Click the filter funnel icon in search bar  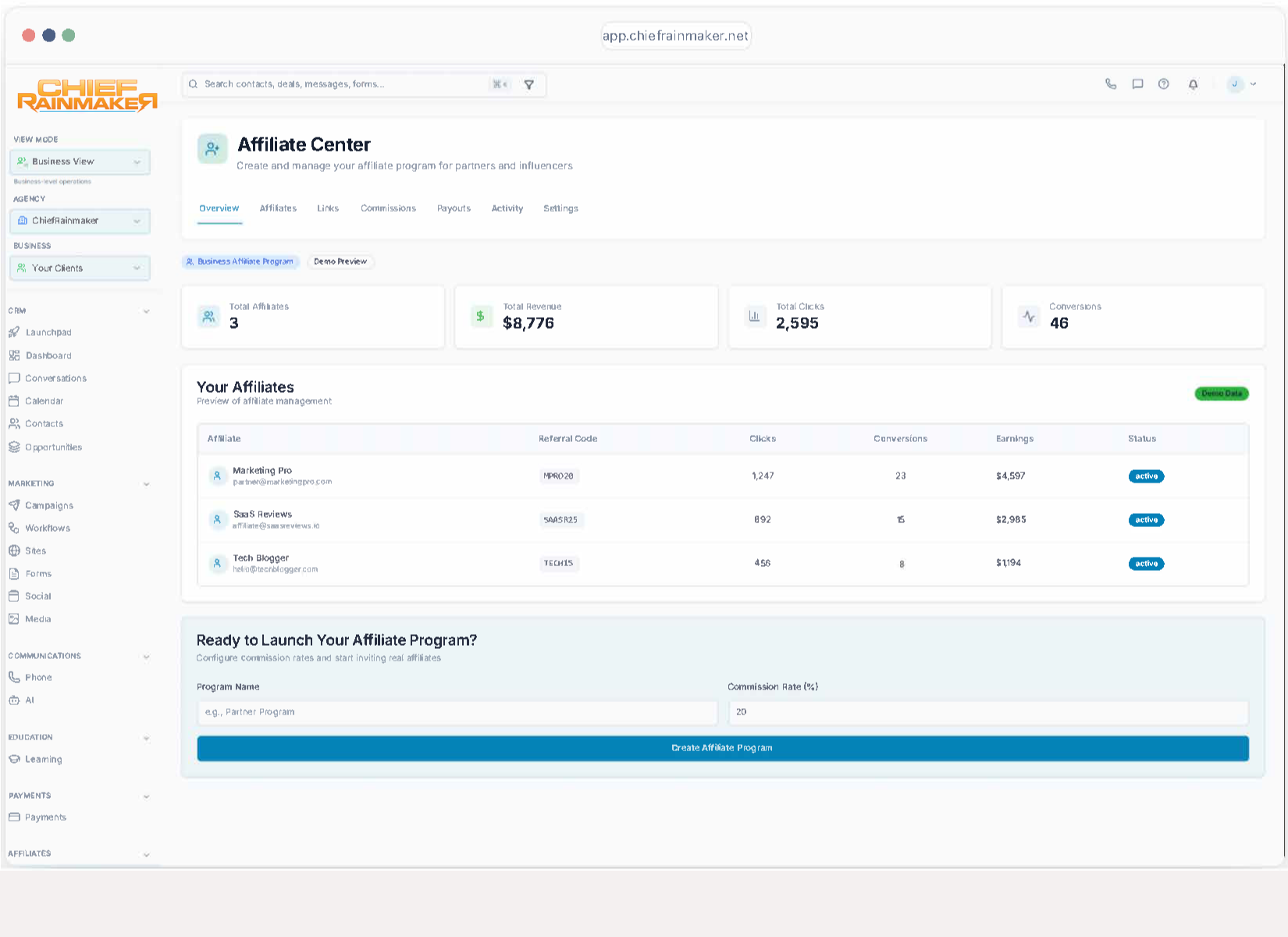pos(529,84)
